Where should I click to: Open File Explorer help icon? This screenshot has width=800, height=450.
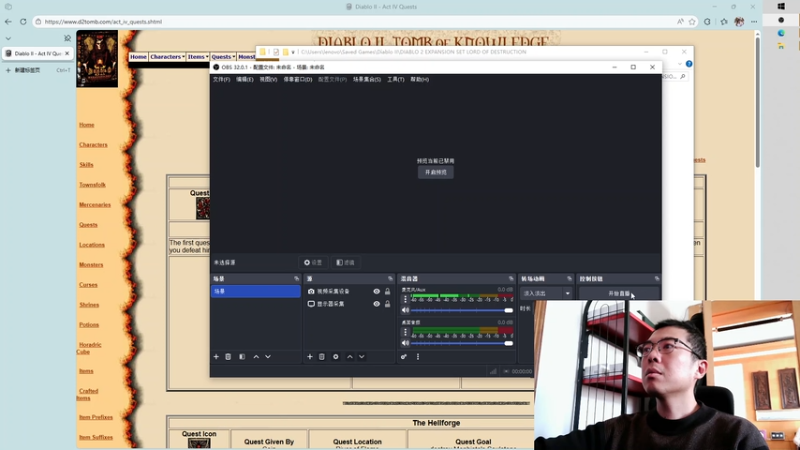point(689,64)
